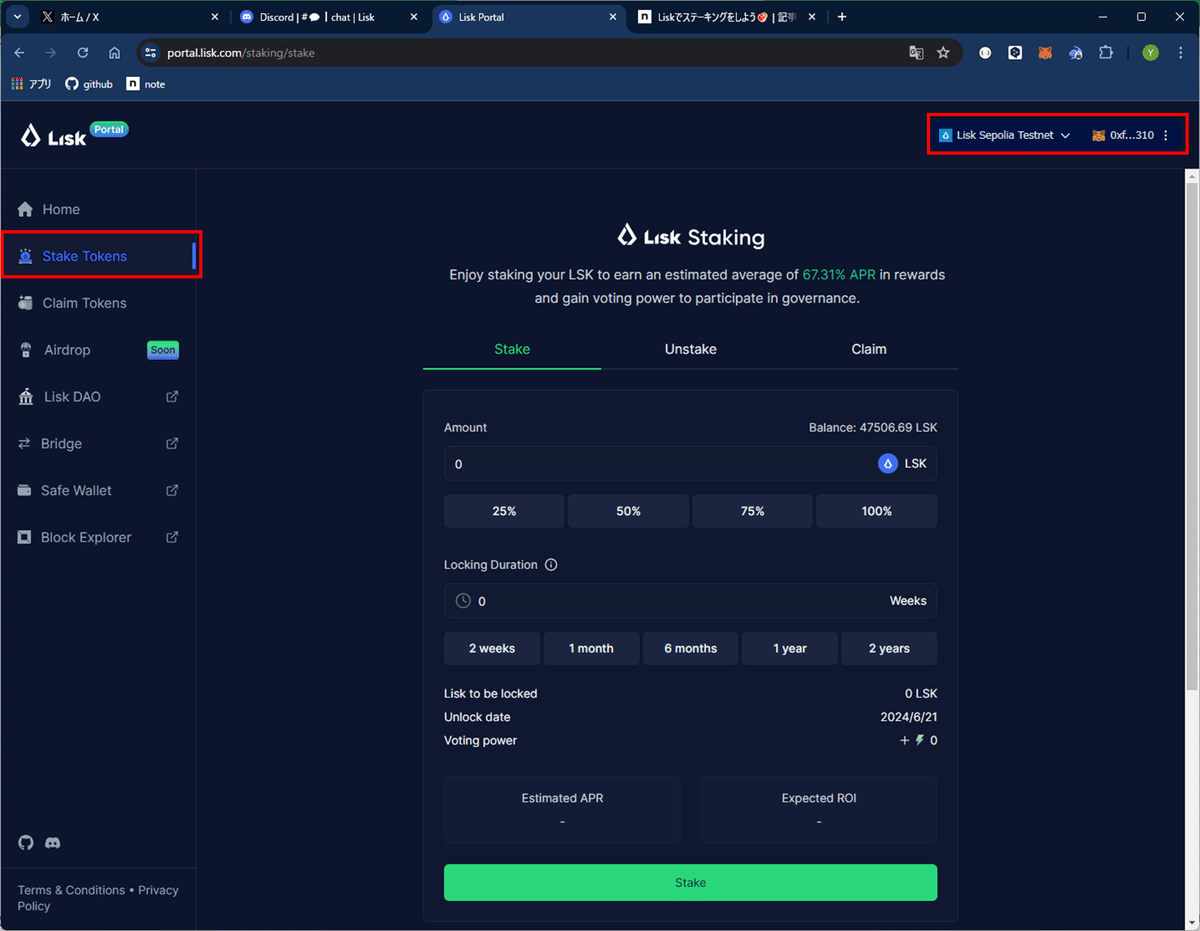Click the address bar URL
The width and height of the screenshot is (1200, 931).
(x=241, y=52)
